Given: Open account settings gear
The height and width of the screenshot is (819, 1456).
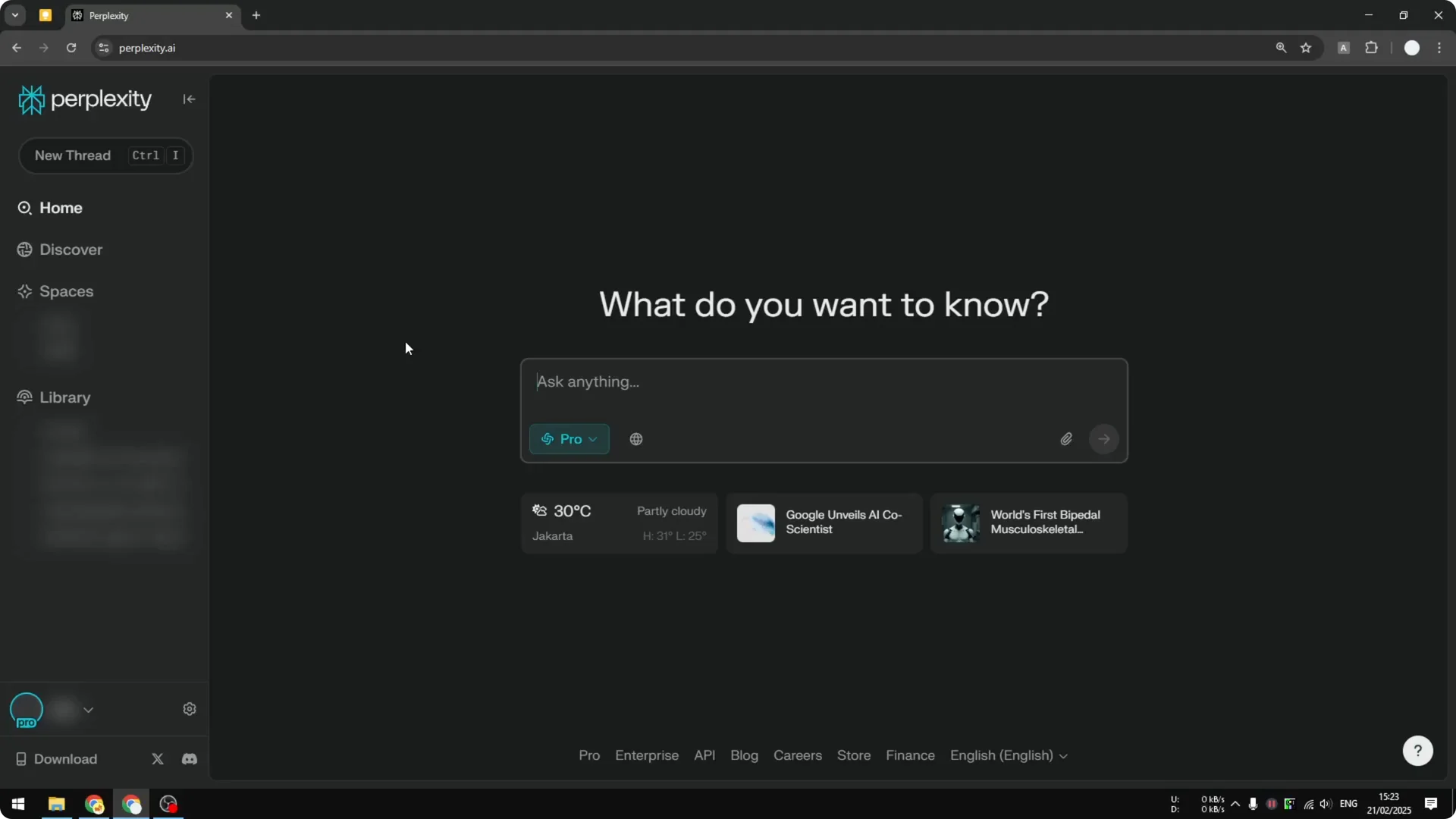Looking at the screenshot, I should (x=189, y=708).
